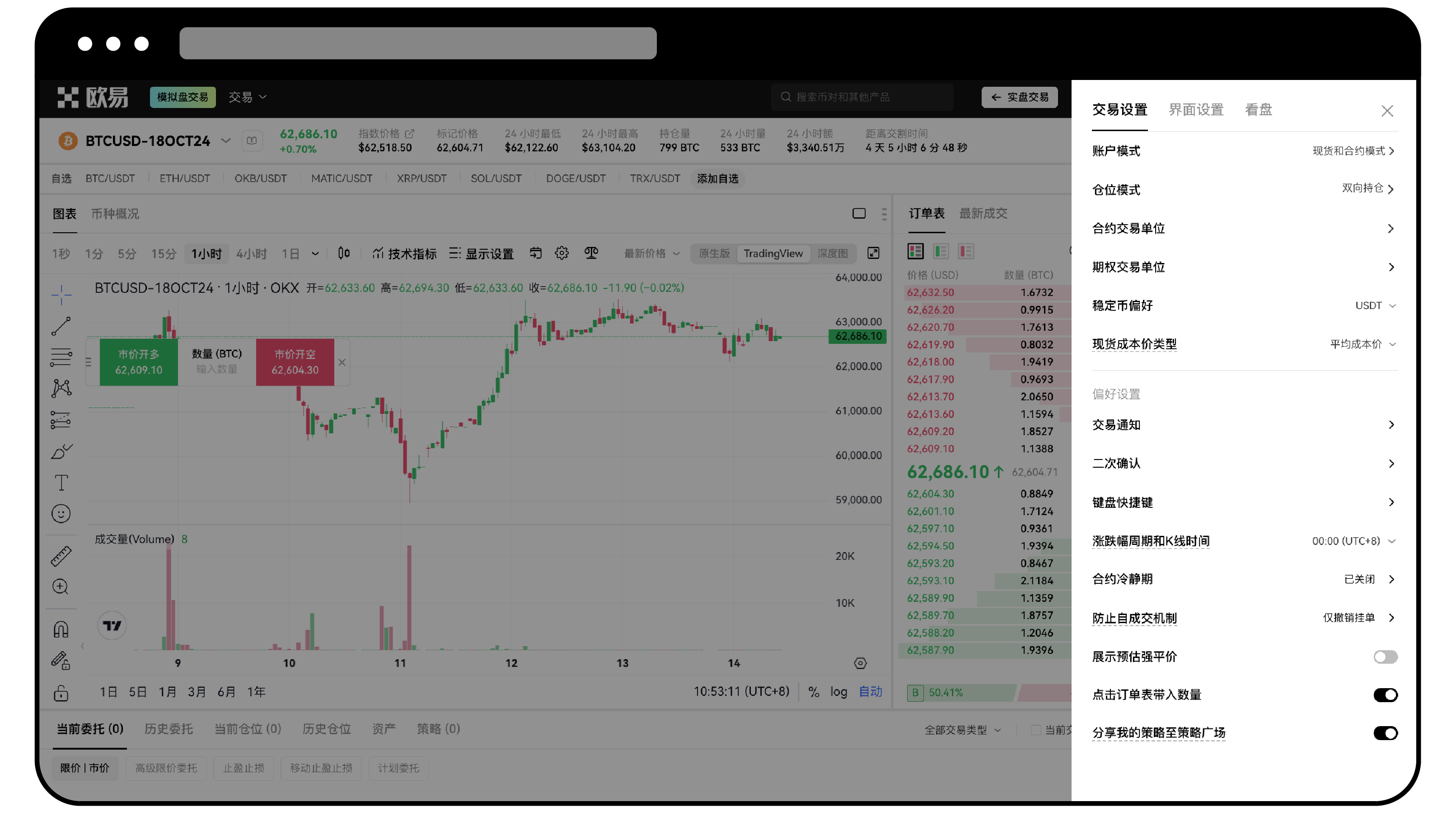Image resolution: width=1456 pixels, height=821 pixels.
Task: Click the 市价开空 sell button
Action: 295,362
